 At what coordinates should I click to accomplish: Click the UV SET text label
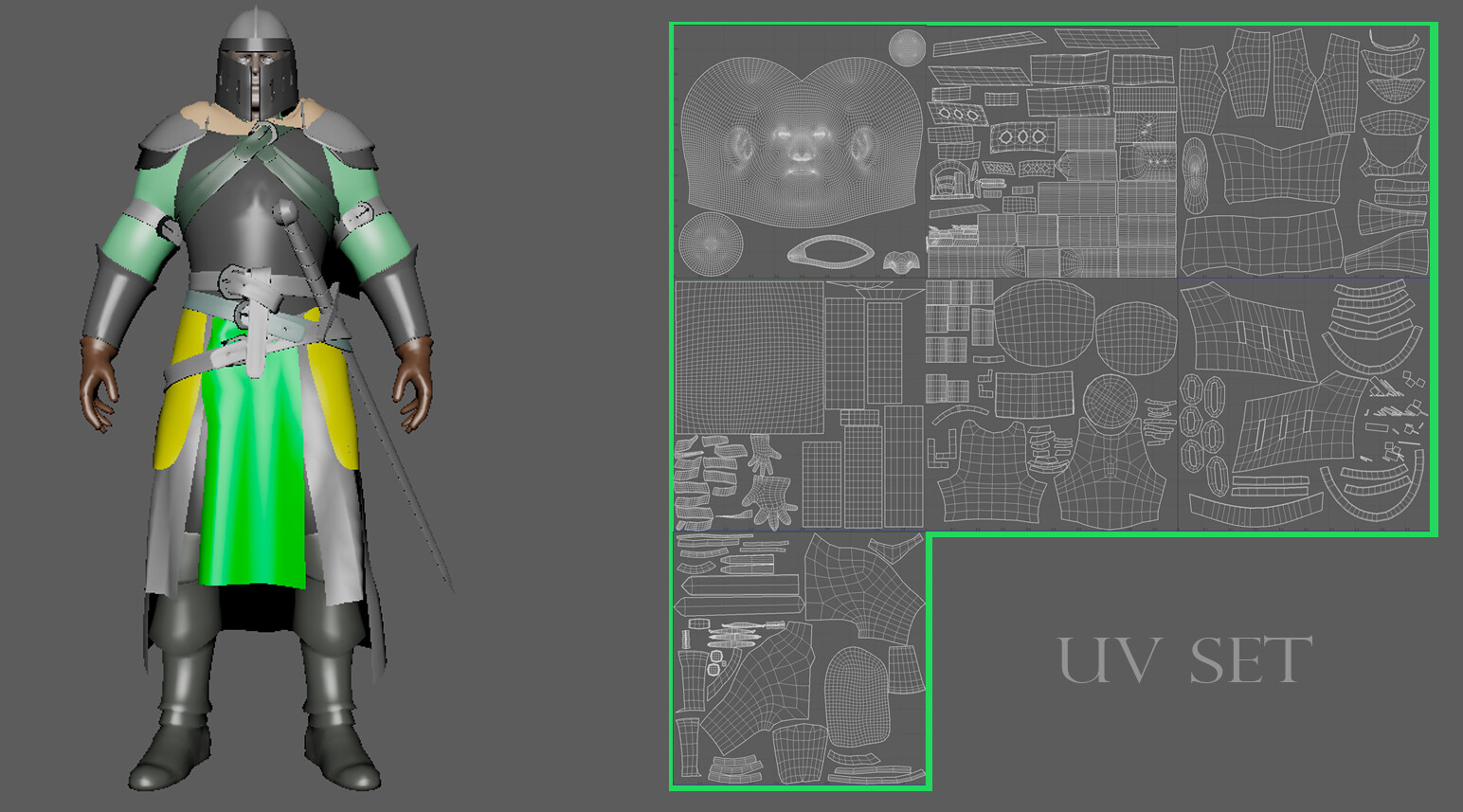click(1184, 660)
